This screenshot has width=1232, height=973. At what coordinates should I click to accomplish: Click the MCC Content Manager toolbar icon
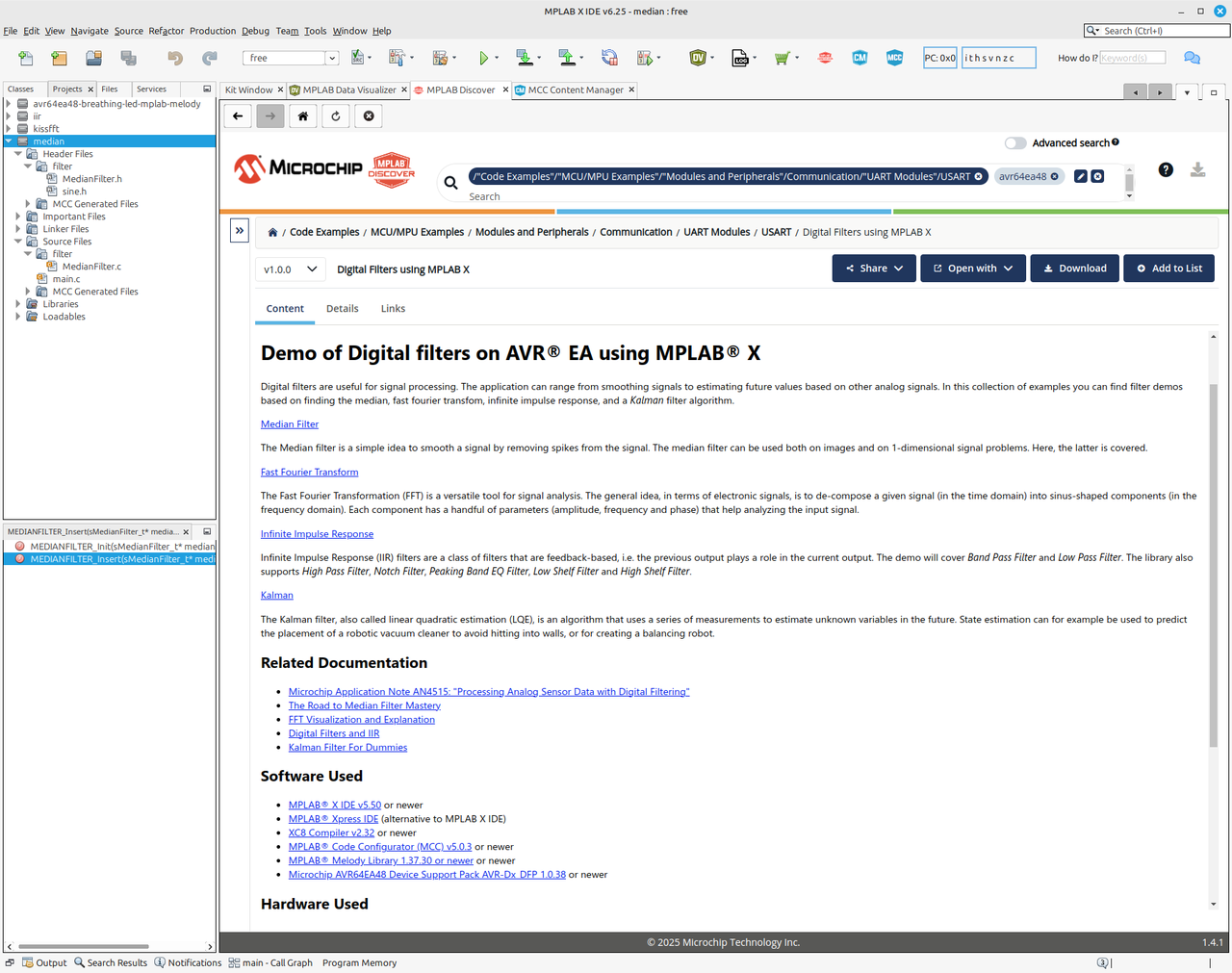[x=860, y=58]
